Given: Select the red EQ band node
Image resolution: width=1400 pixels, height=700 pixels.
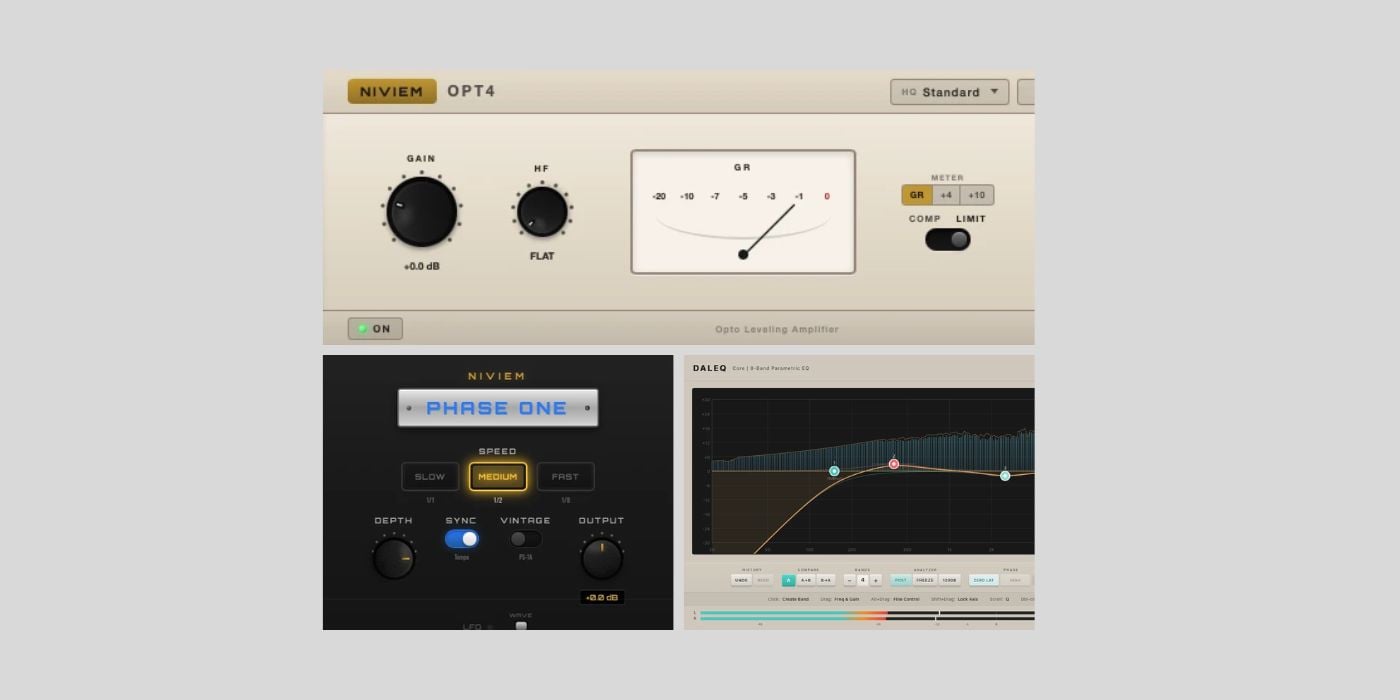Looking at the screenshot, I should point(894,464).
